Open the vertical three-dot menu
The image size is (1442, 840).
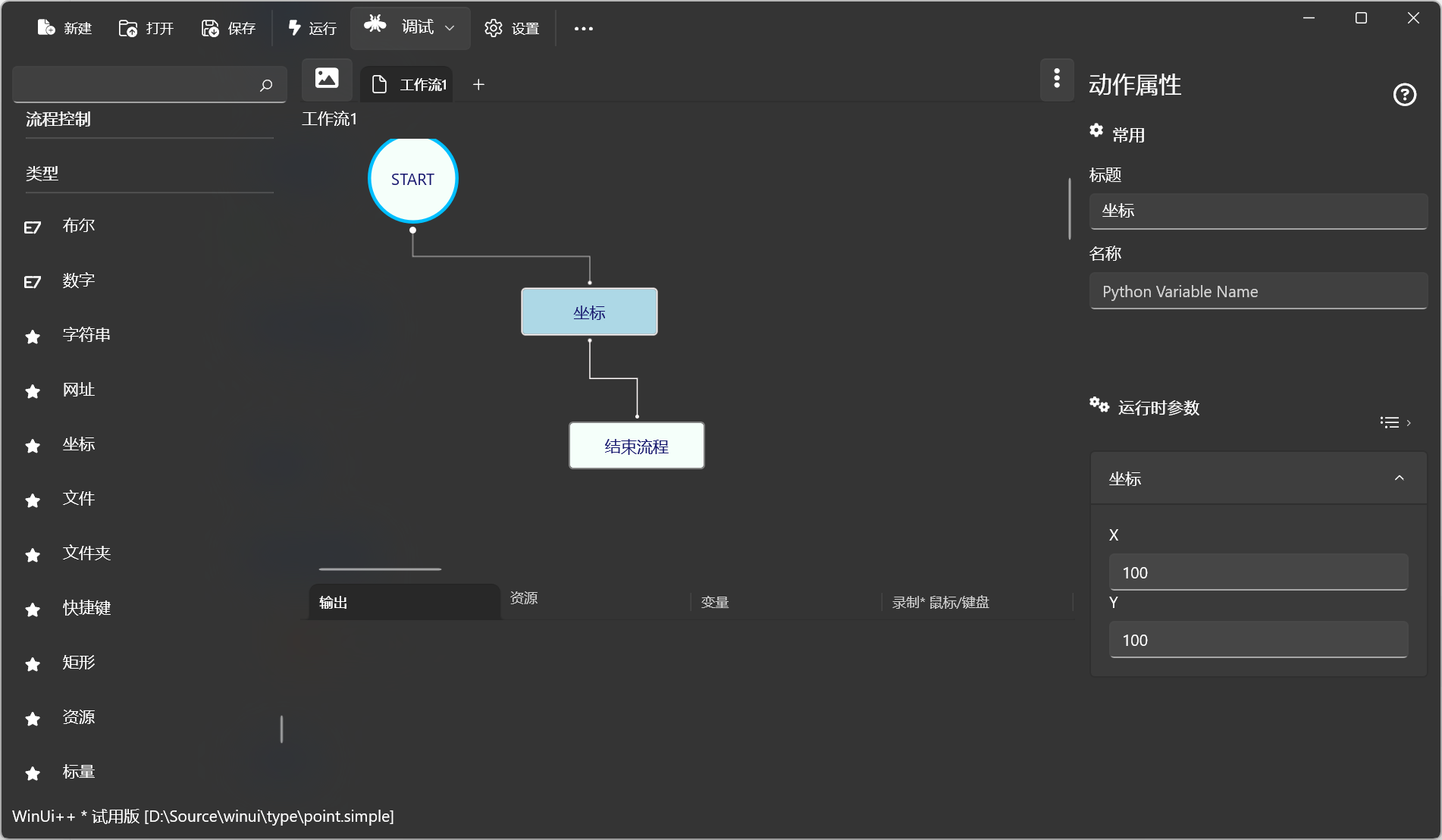(x=1056, y=79)
